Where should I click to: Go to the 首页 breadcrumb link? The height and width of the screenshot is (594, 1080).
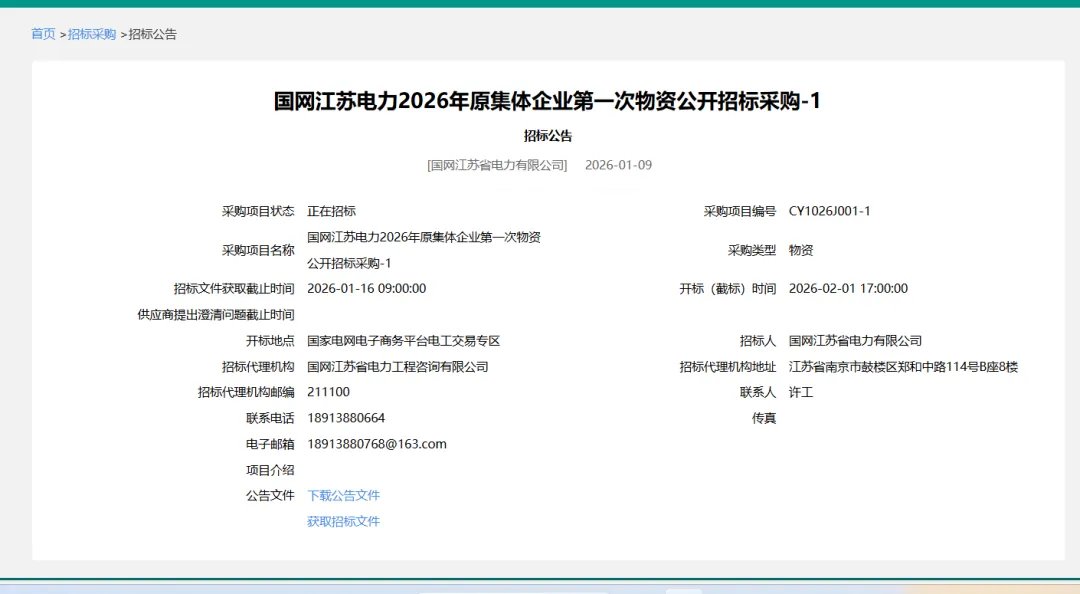click(43, 34)
